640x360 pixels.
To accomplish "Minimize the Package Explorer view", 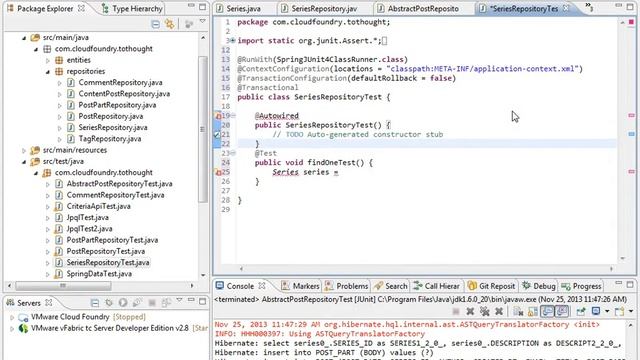I will click(191, 6).
